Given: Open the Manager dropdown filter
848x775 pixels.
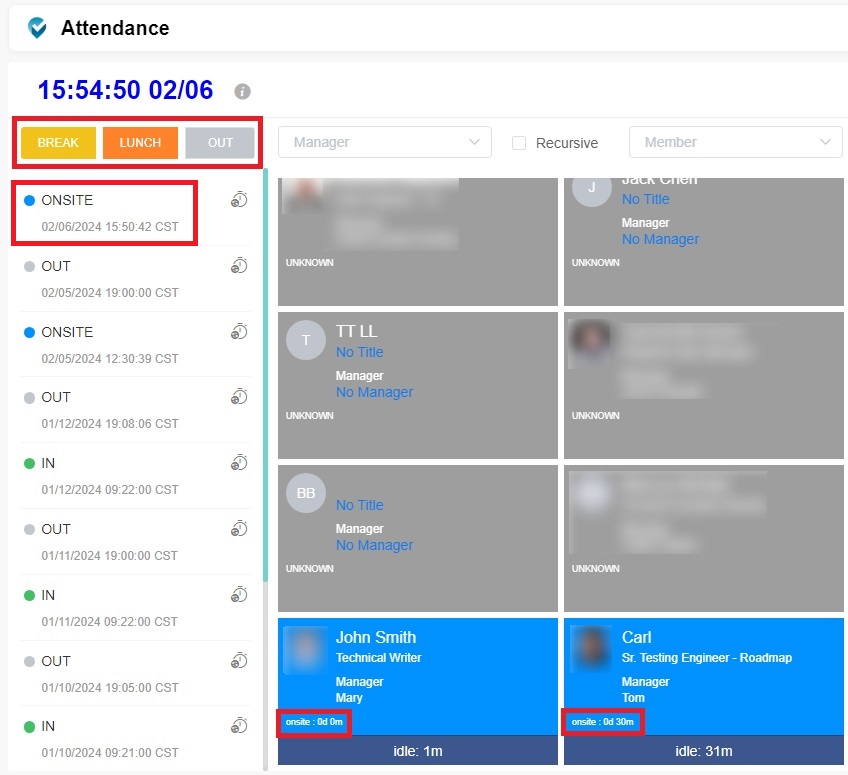Looking at the screenshot, I should (384, 142).
